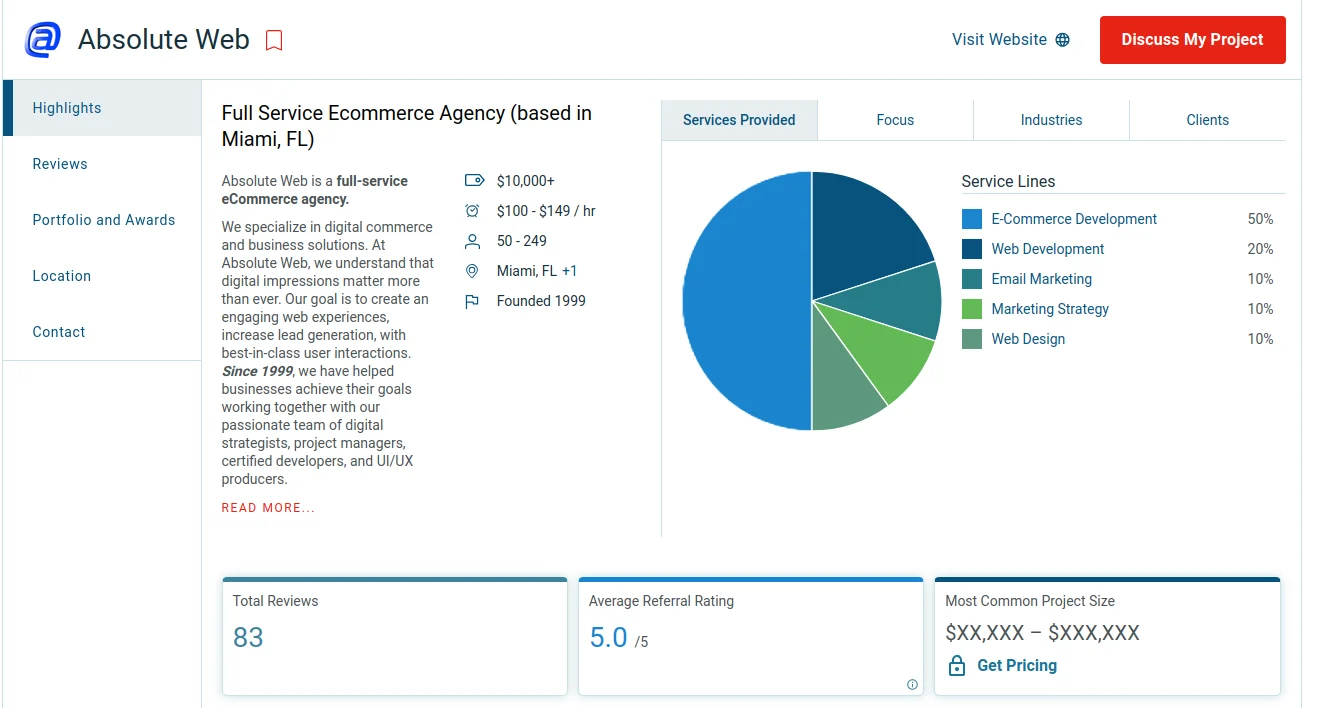
Task: Click the 50% value for E-Commerce Development
Action: pyautogui.click(x=1260, y=219)
